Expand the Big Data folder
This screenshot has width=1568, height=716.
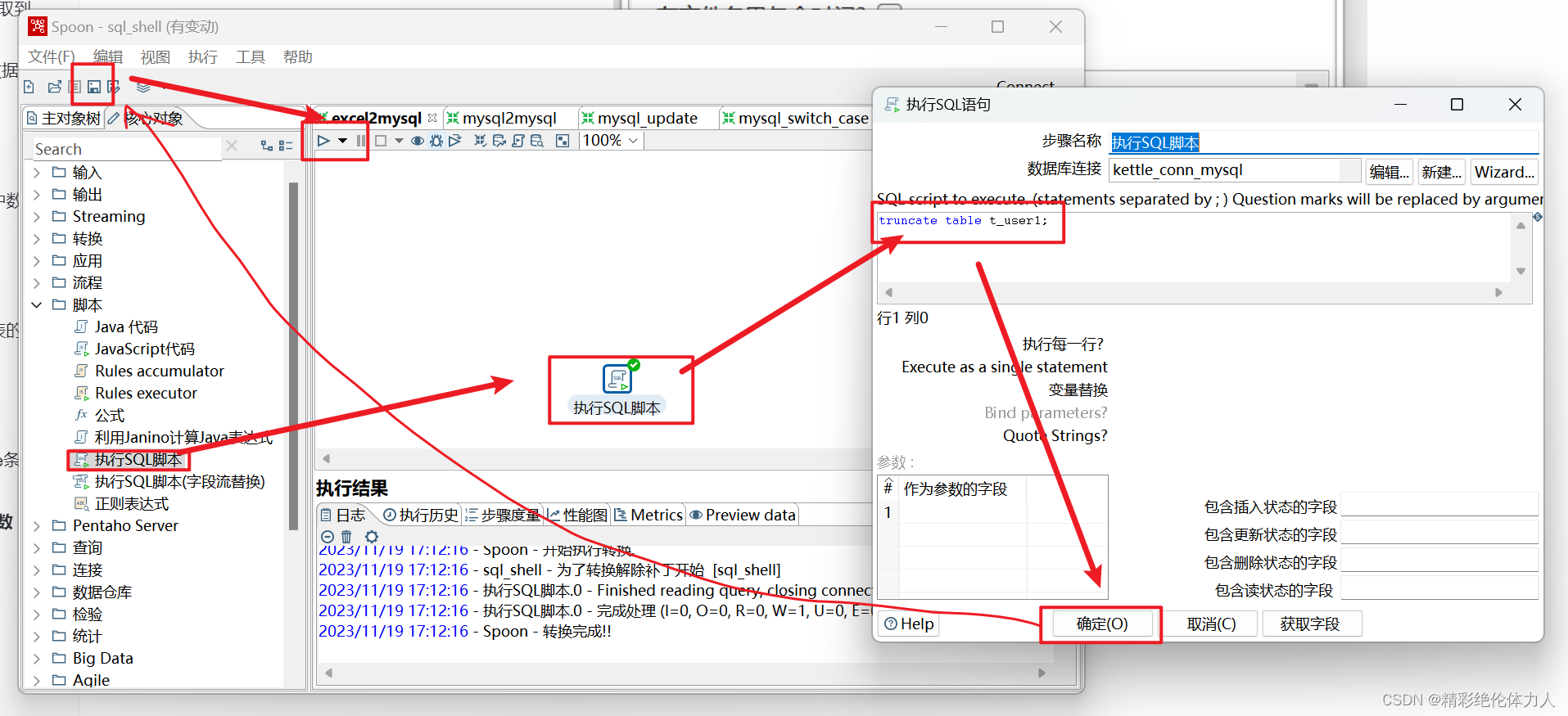pos(37,659)
